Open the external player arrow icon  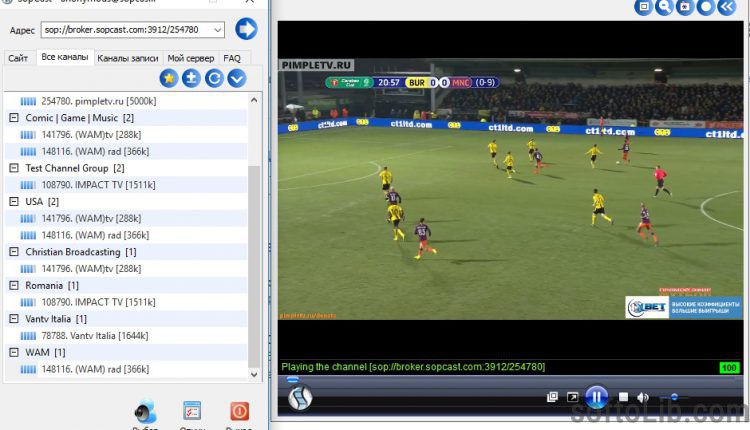pos(573,397)
